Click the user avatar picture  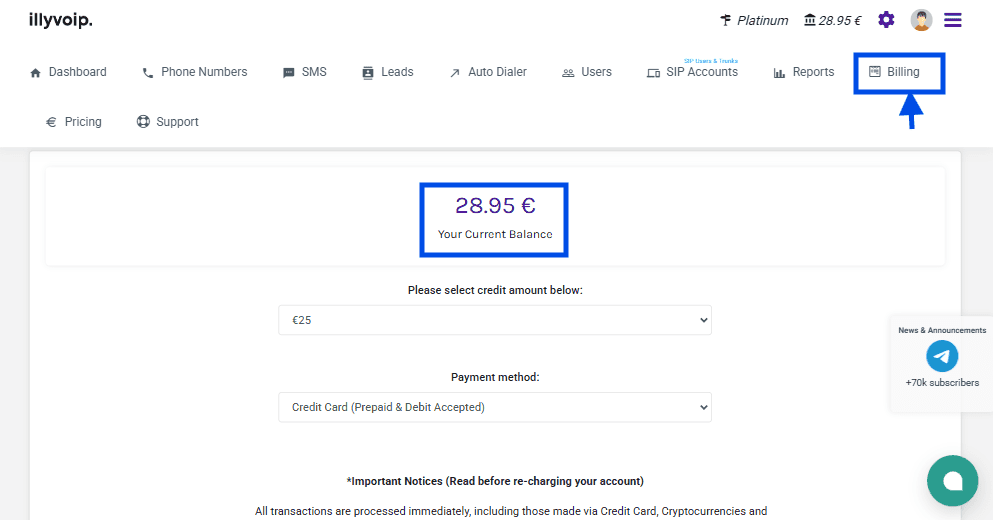click(921, 20)
